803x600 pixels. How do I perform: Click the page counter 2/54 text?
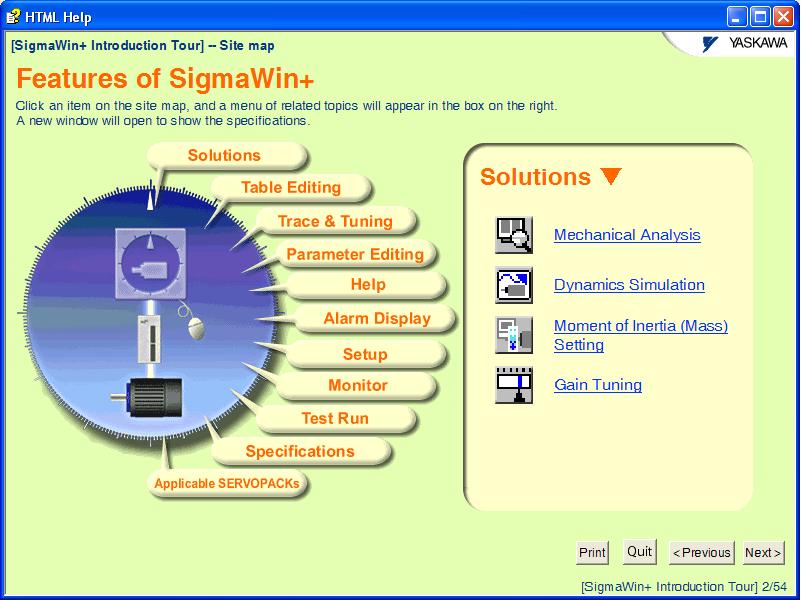click(774, 587)
